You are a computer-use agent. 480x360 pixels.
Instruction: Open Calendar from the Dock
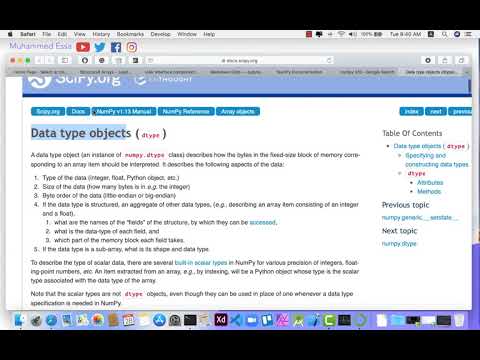coord(129,320)
